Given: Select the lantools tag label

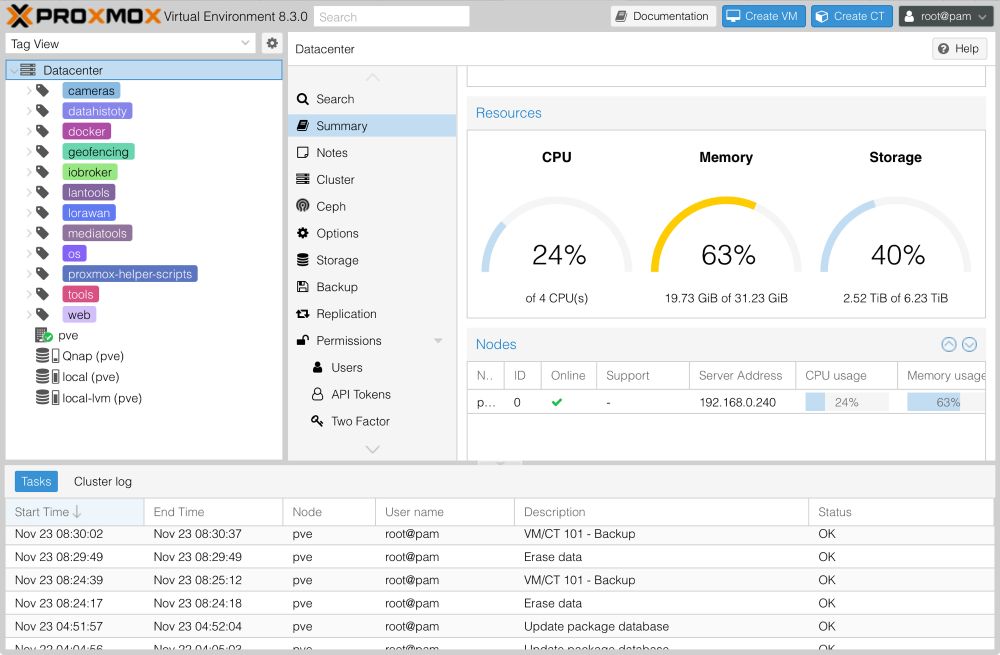Looking at the screenshot, I should (89, 193).
